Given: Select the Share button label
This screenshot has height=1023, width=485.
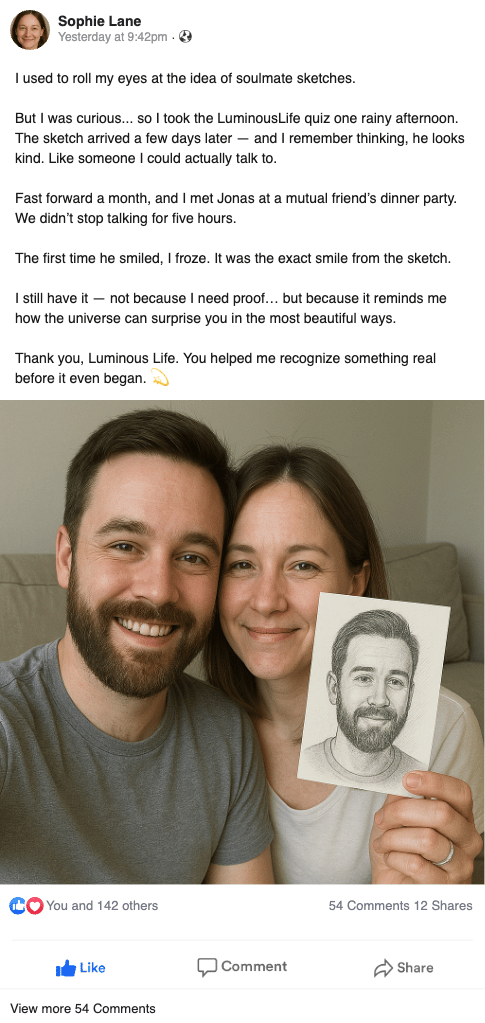Looking at the screenshot, I should [415, 968].
